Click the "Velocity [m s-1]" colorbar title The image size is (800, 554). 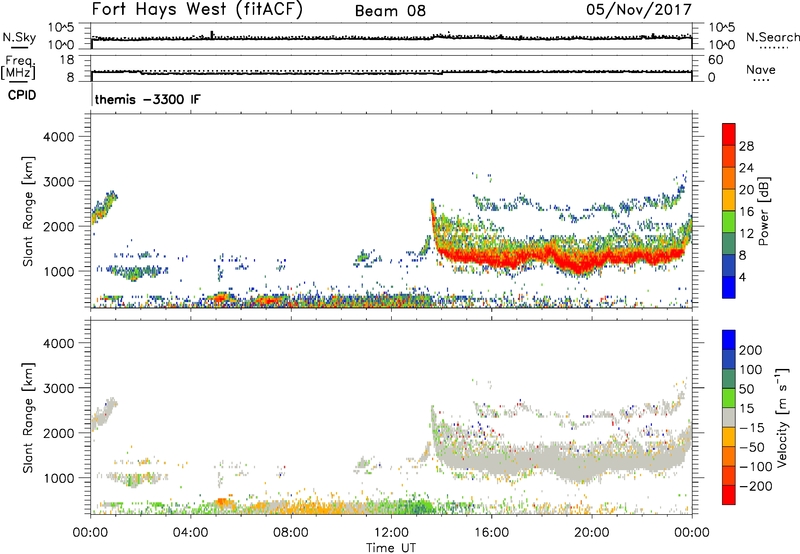[782, 418]
